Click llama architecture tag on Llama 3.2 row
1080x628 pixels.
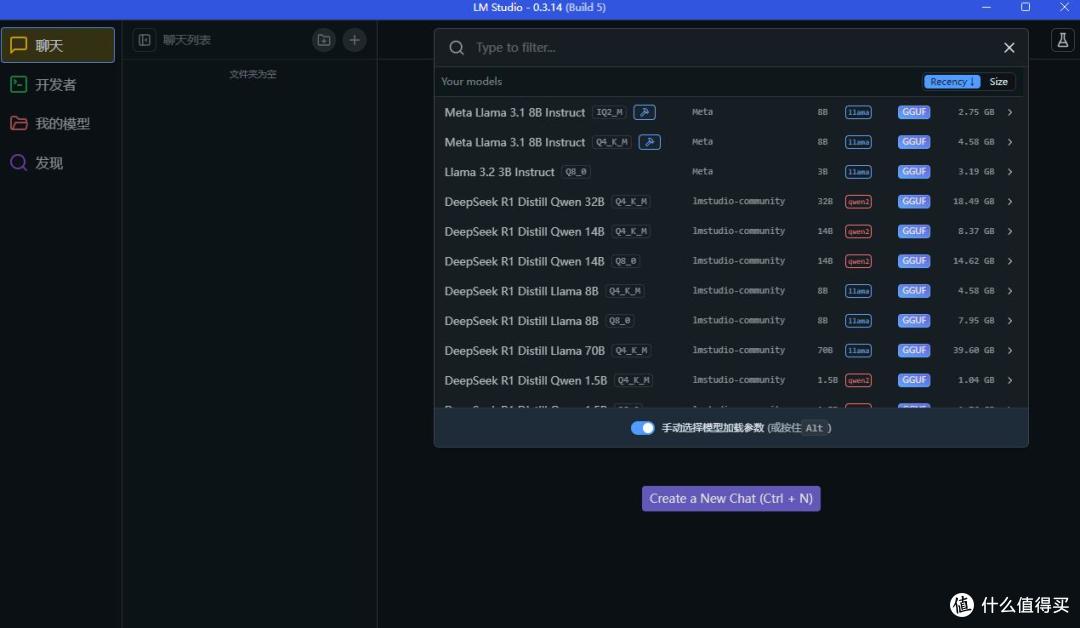pos(858,171)
